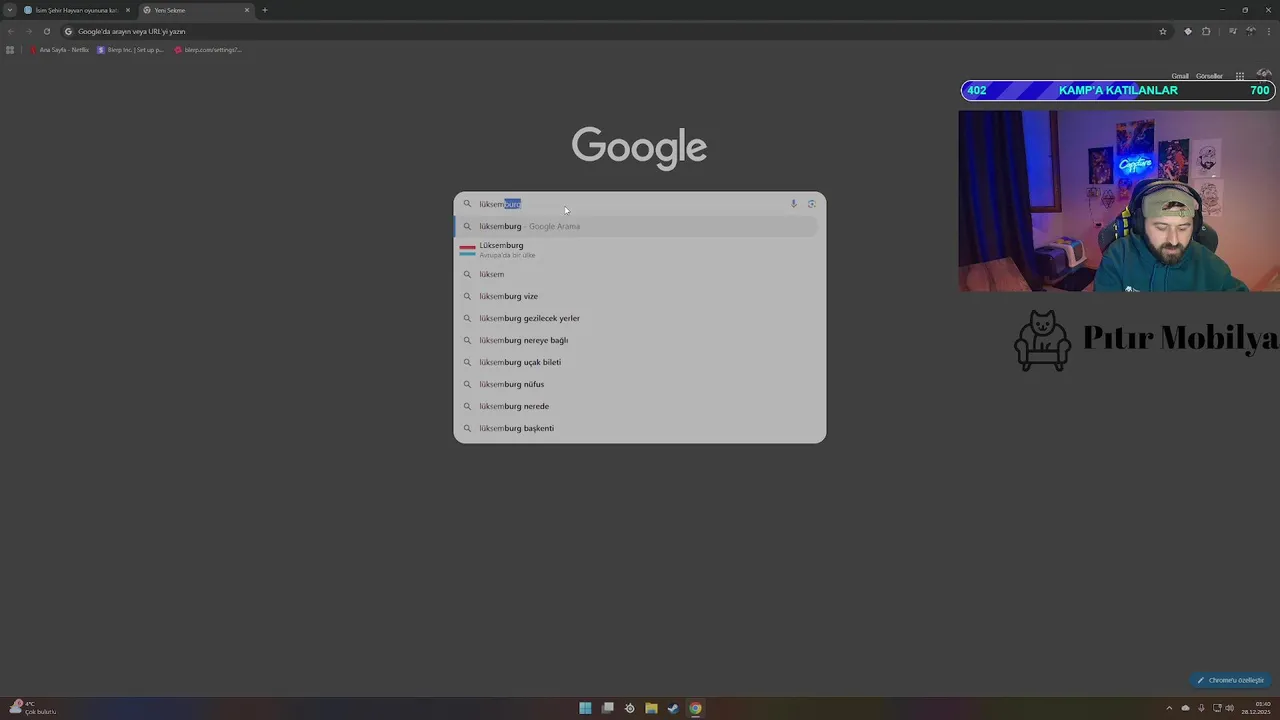The height and width of the screenshot is (720, 1280).
Task: Open the Chrome profile avatar in toolbar
Action: pyautogui.click(x=1251, y=31)
